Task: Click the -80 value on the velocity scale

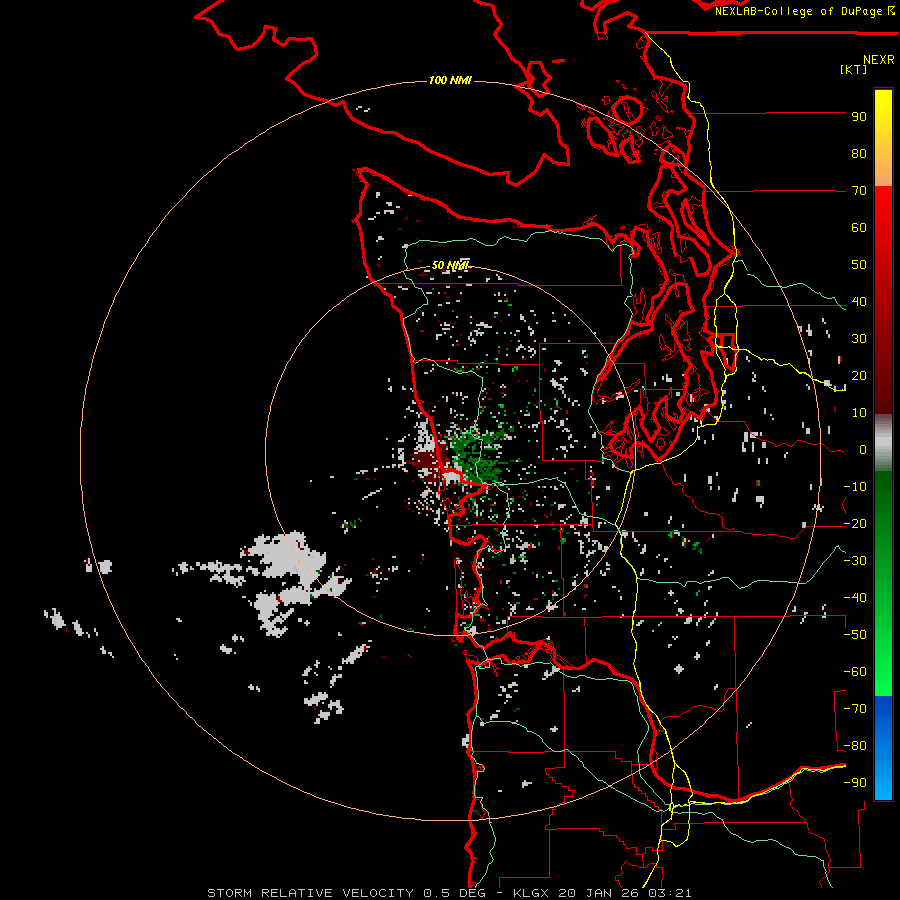Action: (855, 746)
